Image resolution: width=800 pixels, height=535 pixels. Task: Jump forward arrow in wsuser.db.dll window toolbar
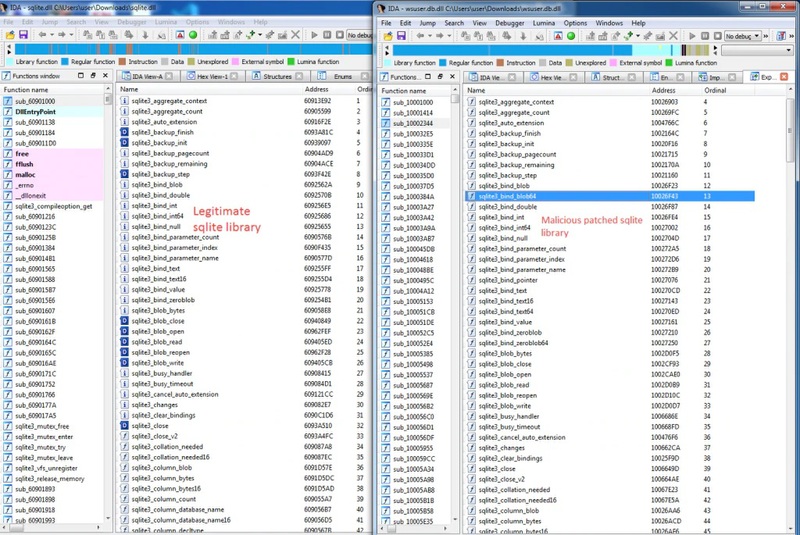[440, 36]
